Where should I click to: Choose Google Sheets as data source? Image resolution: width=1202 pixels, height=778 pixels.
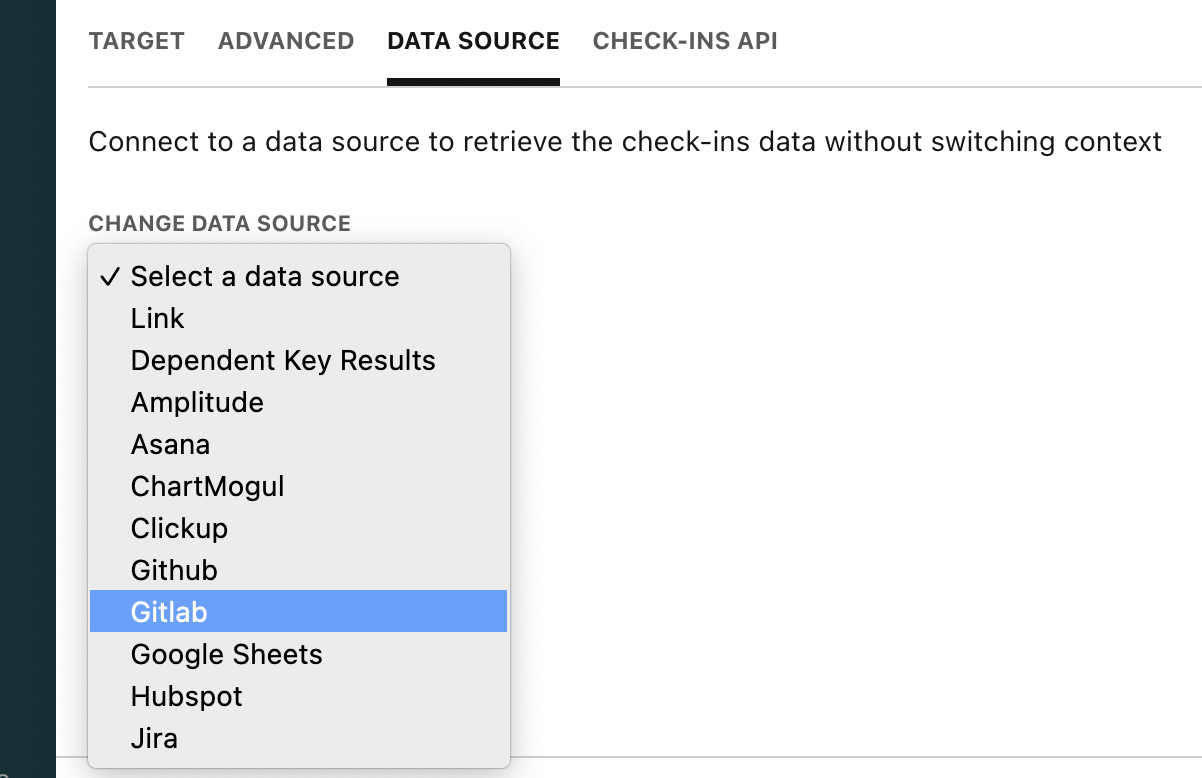click(x=226, y=655)
